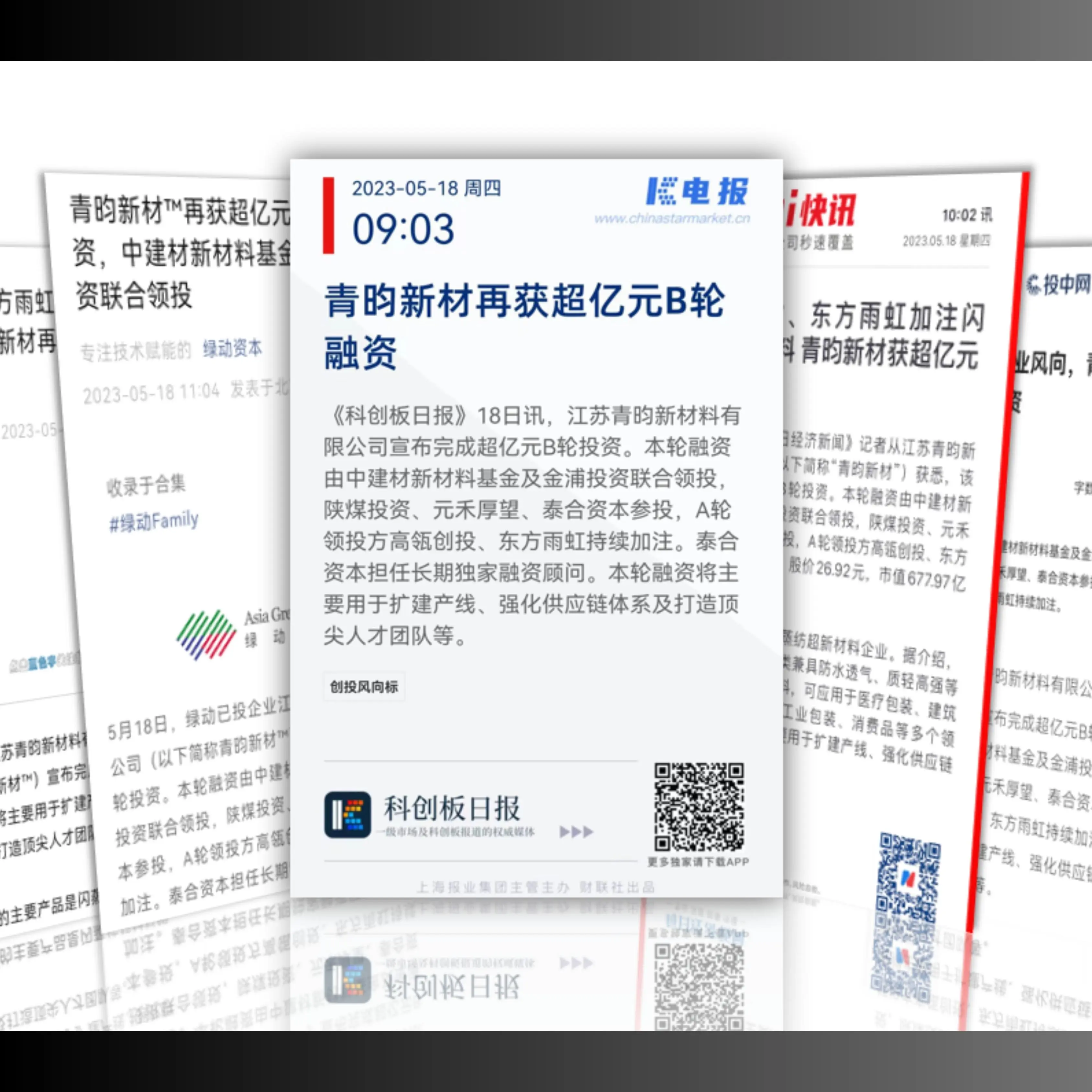Open the #绿动Family collection tag
Image resolution: width=1092 pixels, height=1092 pixels.
pos(154,521)
